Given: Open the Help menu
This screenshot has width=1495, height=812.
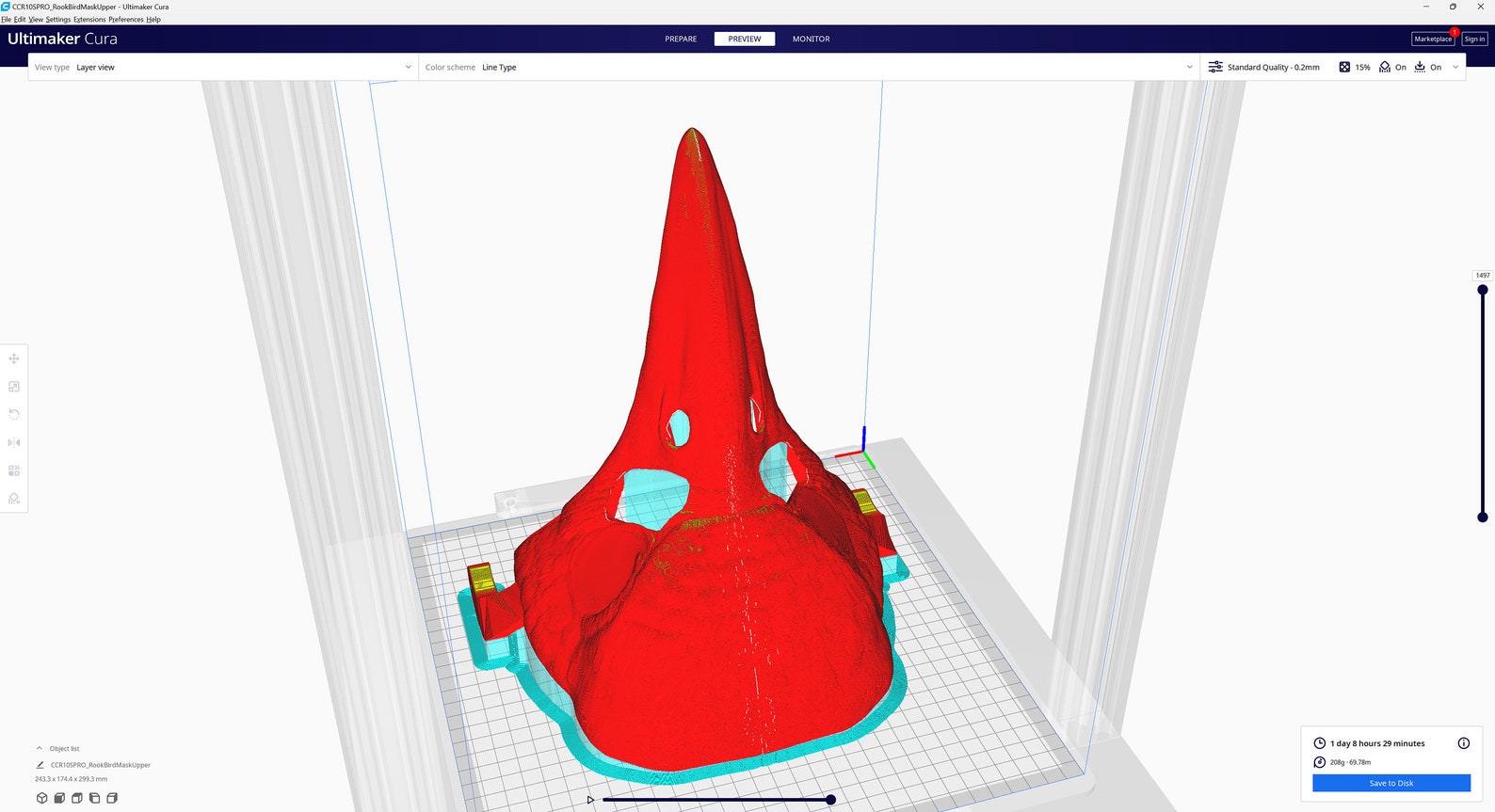Looking at the screenshot, I should coord(153,19).
